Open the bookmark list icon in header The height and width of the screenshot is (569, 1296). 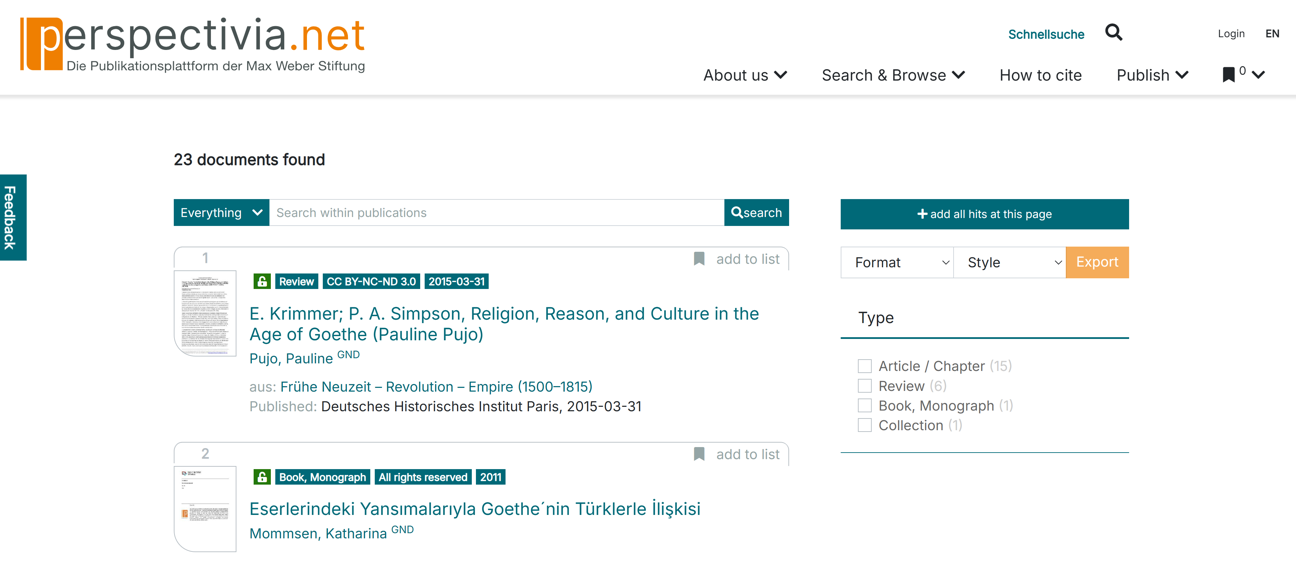[x=1229, y=75]
